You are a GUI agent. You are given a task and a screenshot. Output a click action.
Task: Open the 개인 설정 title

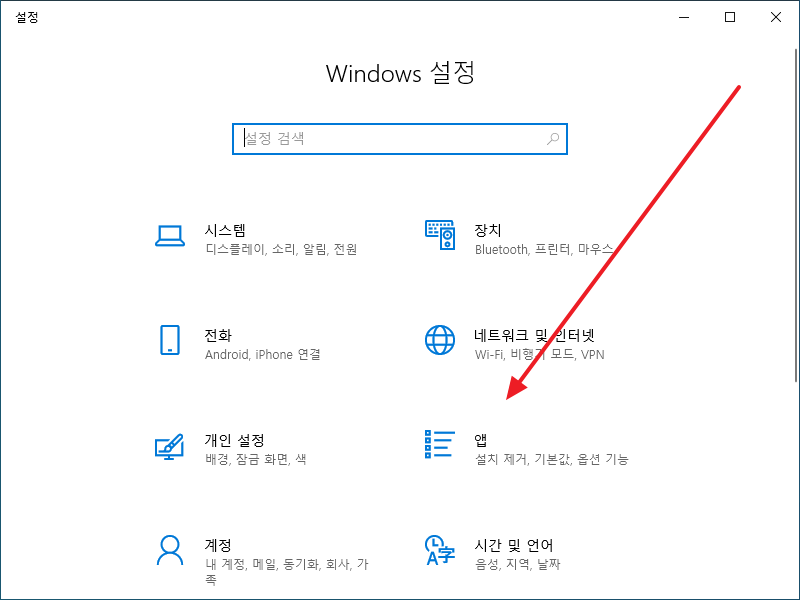(235, 440)
